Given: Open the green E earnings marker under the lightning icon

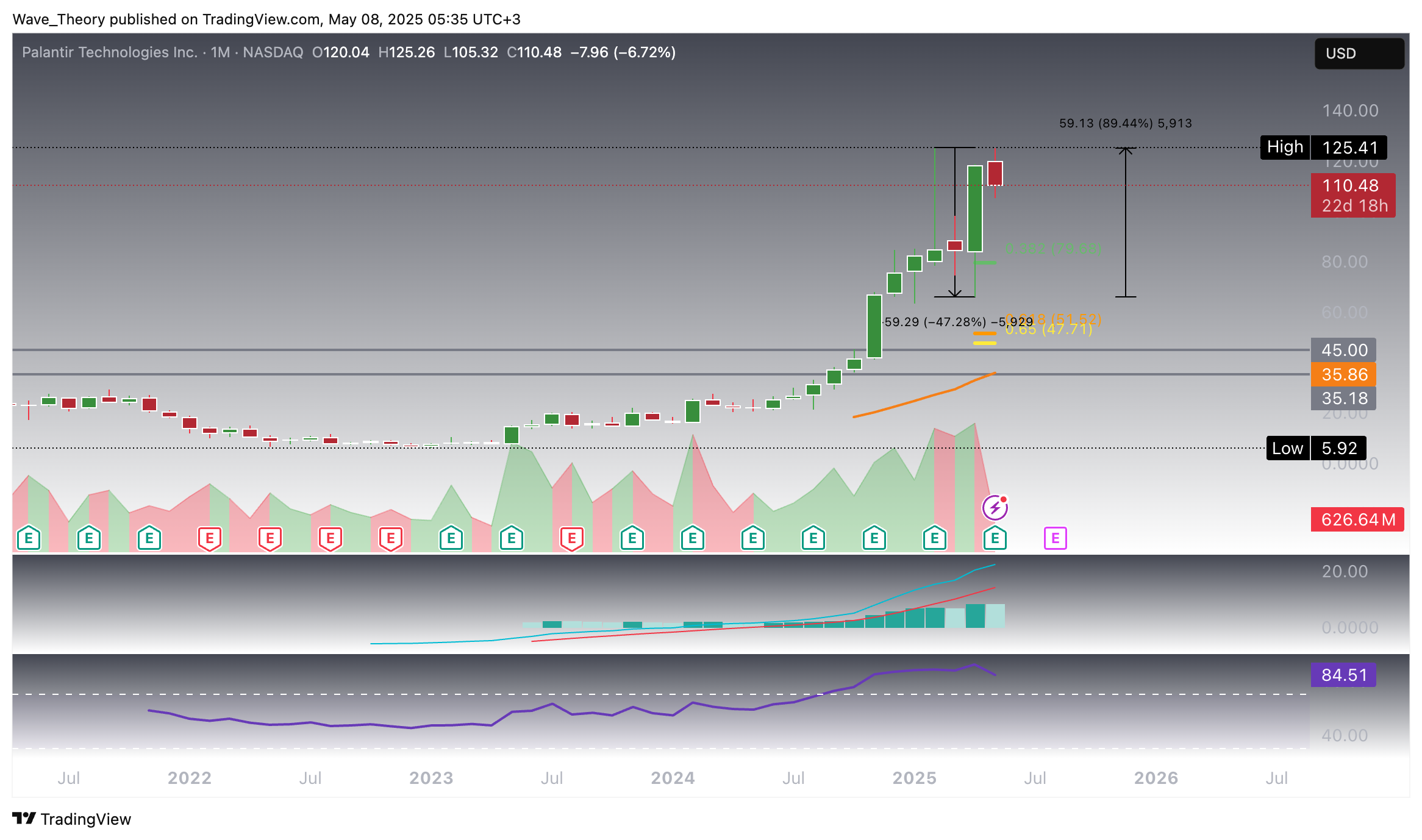Looking at the screenshot, I should click(x=995, y=538).
